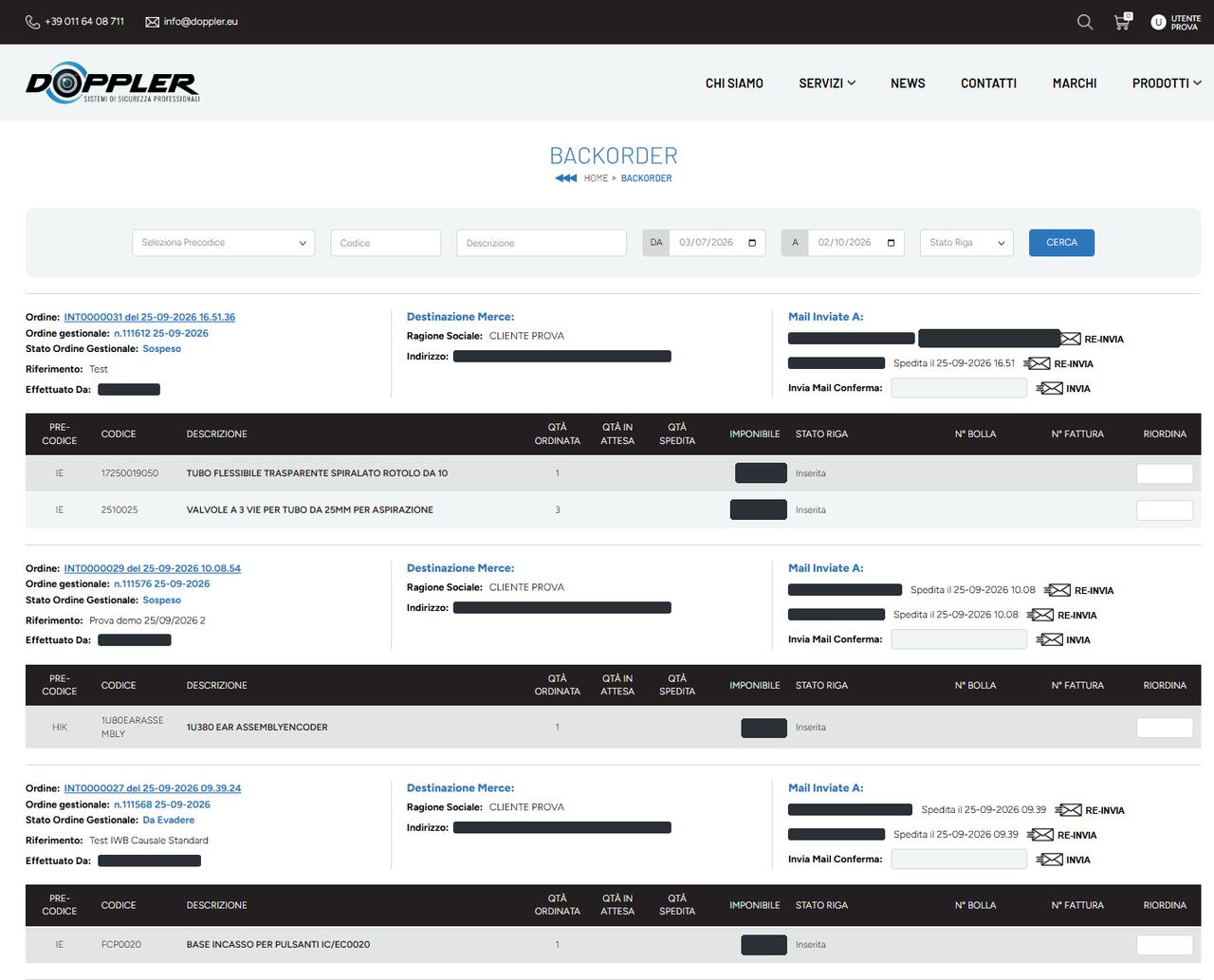Expand the PRODOTTI menu
This screenshot has width=1214, height=980.
(1167, 83)
